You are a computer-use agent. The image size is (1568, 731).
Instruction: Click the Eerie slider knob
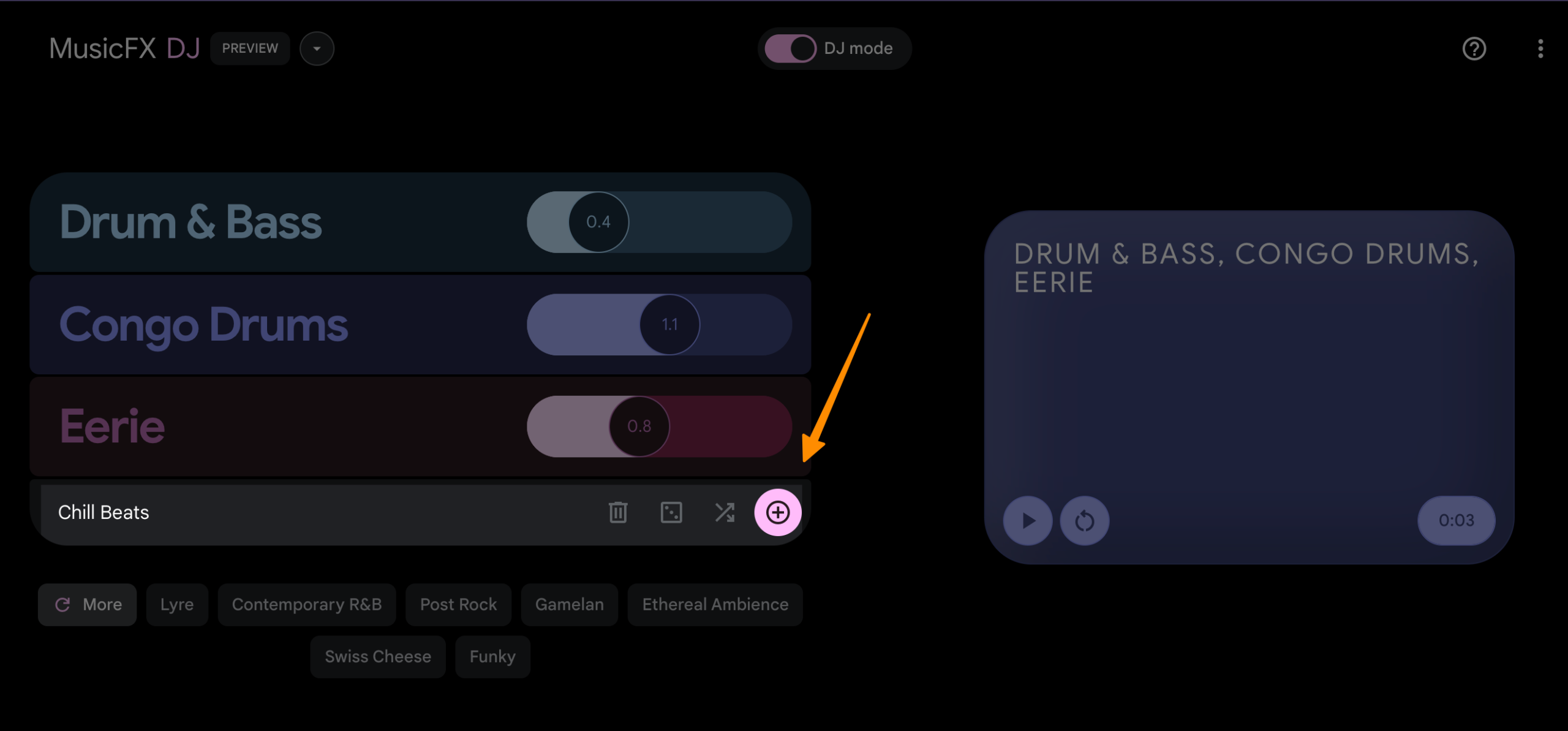[x=639, y=426]
